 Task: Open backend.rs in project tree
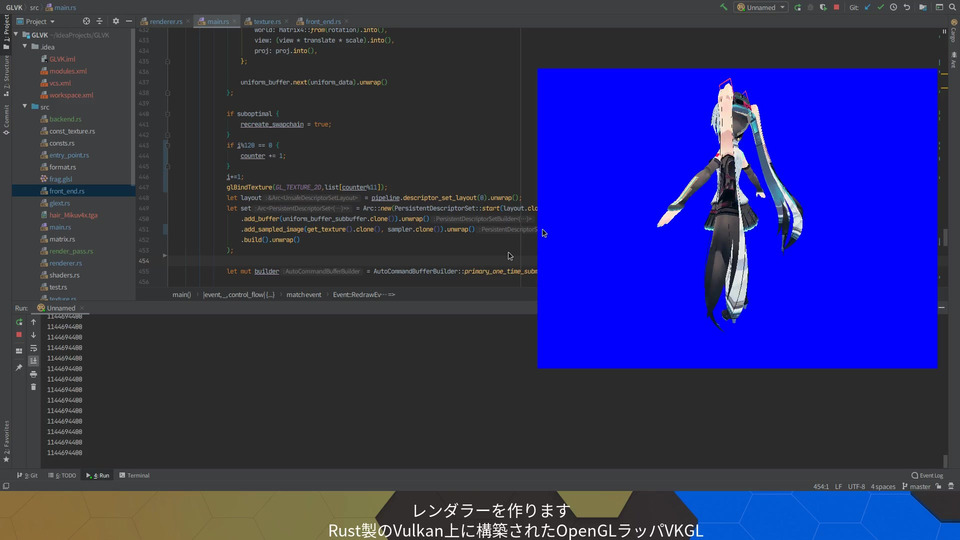[x=66, y=119]
